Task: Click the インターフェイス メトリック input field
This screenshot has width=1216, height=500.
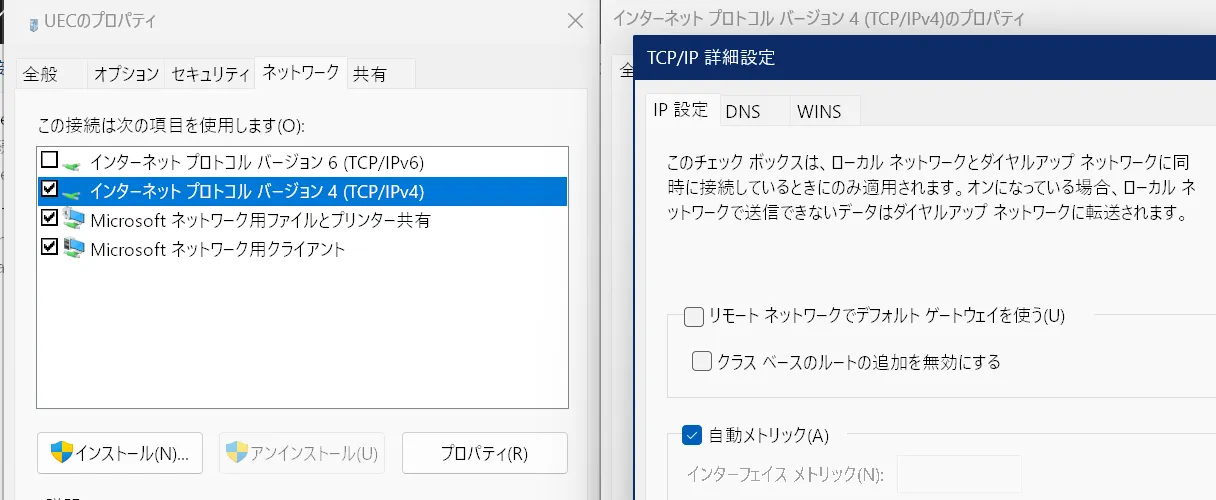Action: 959,474
